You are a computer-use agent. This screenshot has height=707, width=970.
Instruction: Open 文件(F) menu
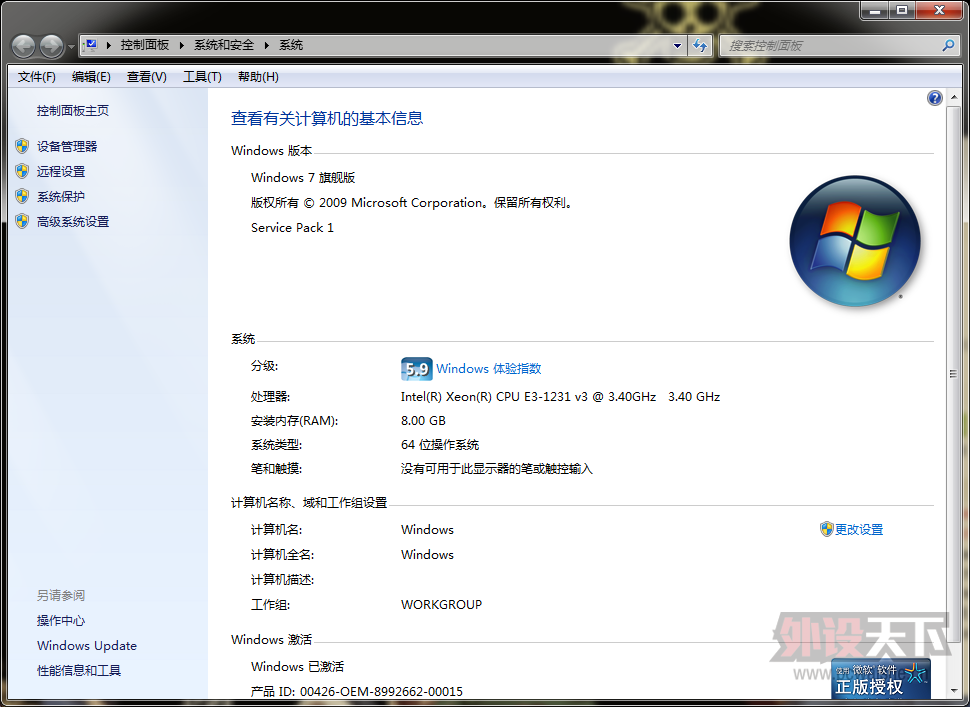click(36, 77)
